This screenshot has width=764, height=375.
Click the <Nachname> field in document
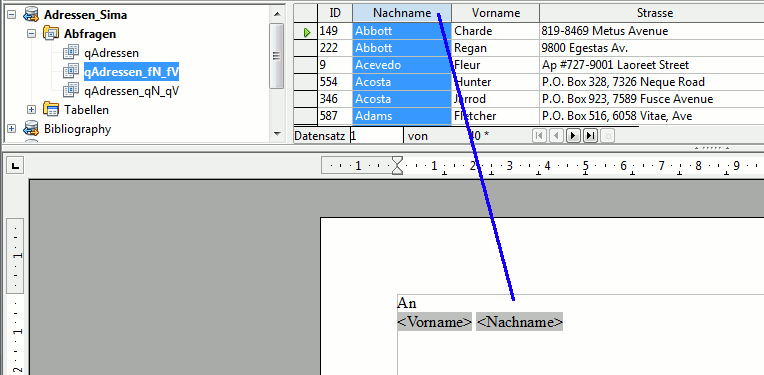[x=519, y=322]
